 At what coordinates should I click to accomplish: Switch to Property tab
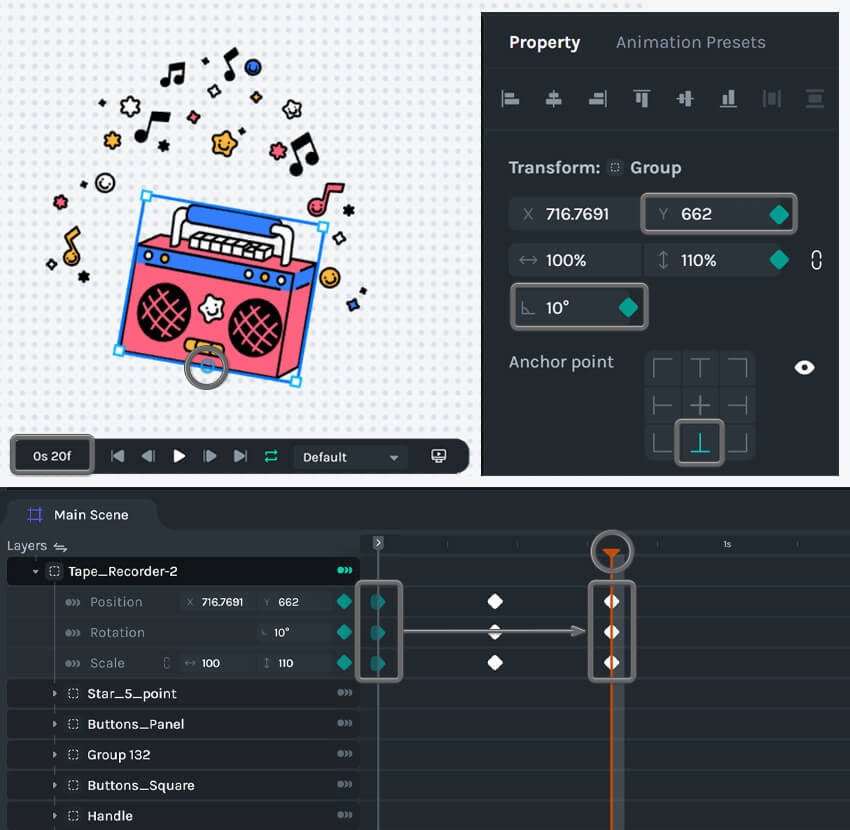pos(544,43)
